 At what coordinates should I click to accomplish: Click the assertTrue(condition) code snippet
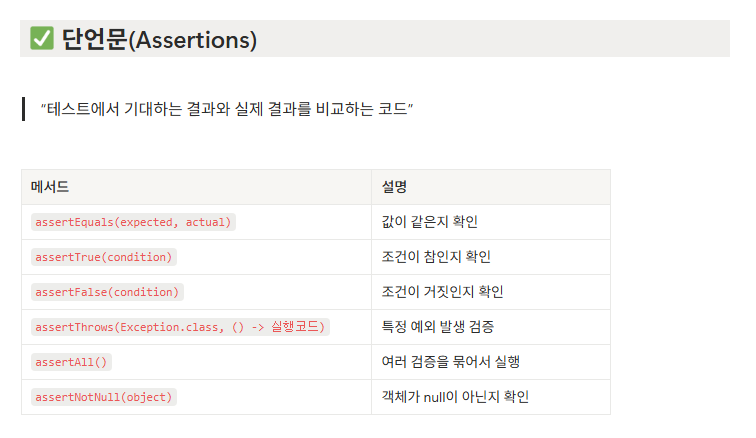pos(104,257)
